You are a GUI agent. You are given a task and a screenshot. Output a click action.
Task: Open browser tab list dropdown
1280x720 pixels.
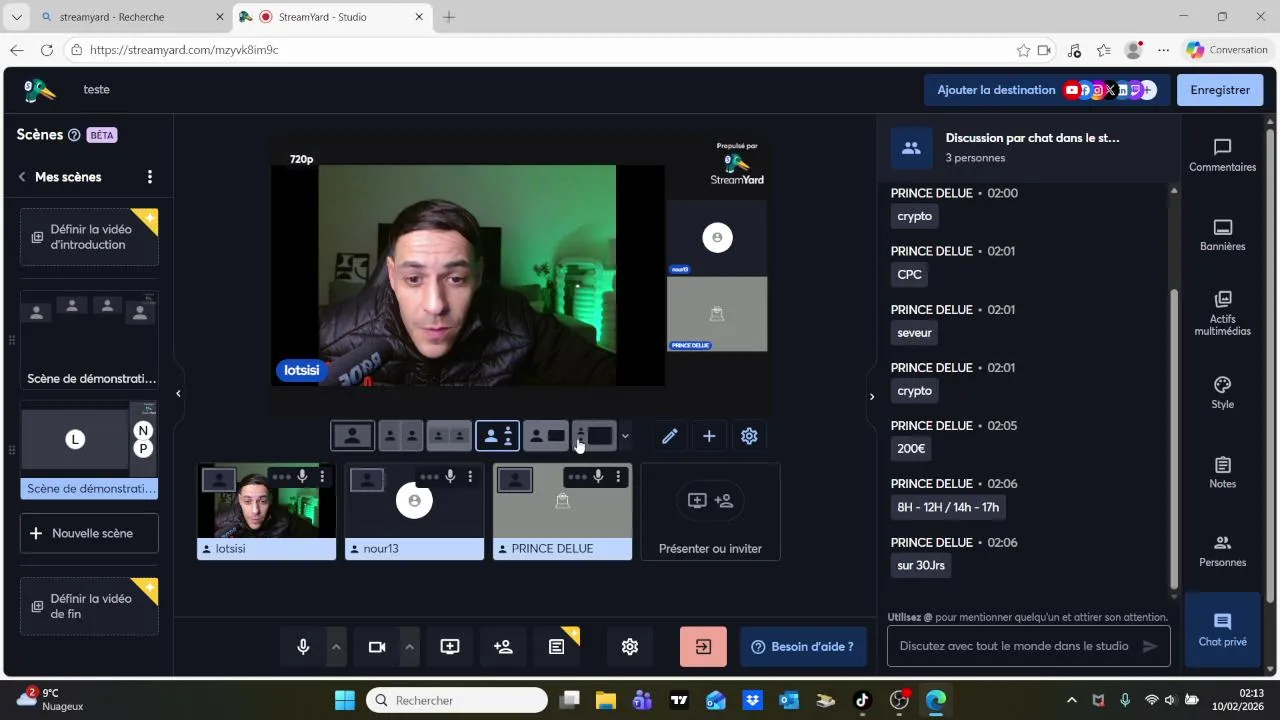tap(16, 17)
